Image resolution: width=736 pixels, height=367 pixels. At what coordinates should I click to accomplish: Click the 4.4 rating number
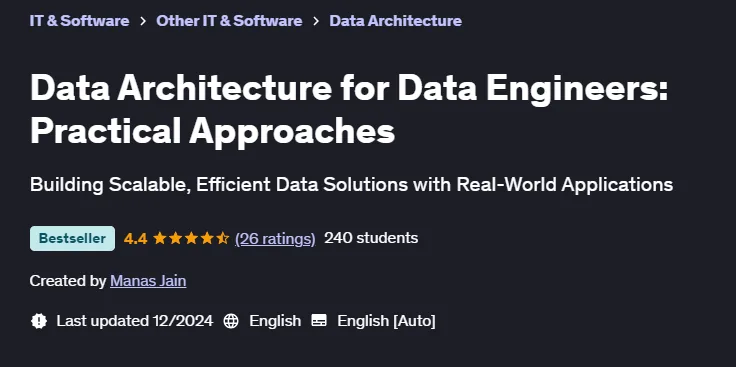click(x=135, y=238)
